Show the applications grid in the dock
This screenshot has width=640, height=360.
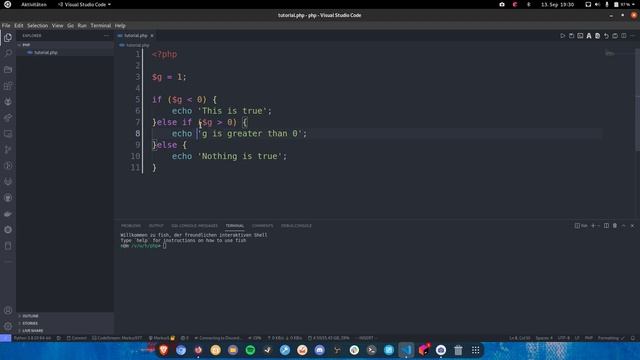tap(476, 350)
